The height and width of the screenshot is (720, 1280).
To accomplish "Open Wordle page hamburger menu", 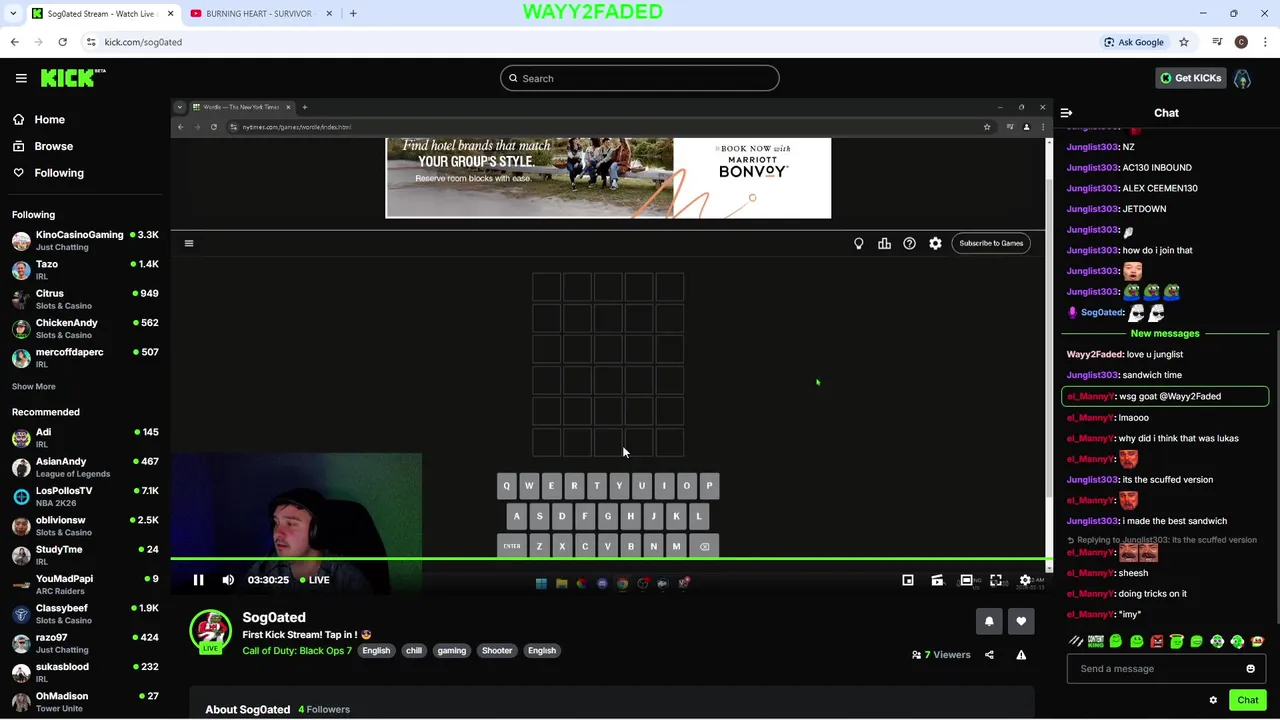I will coord(188,243).
